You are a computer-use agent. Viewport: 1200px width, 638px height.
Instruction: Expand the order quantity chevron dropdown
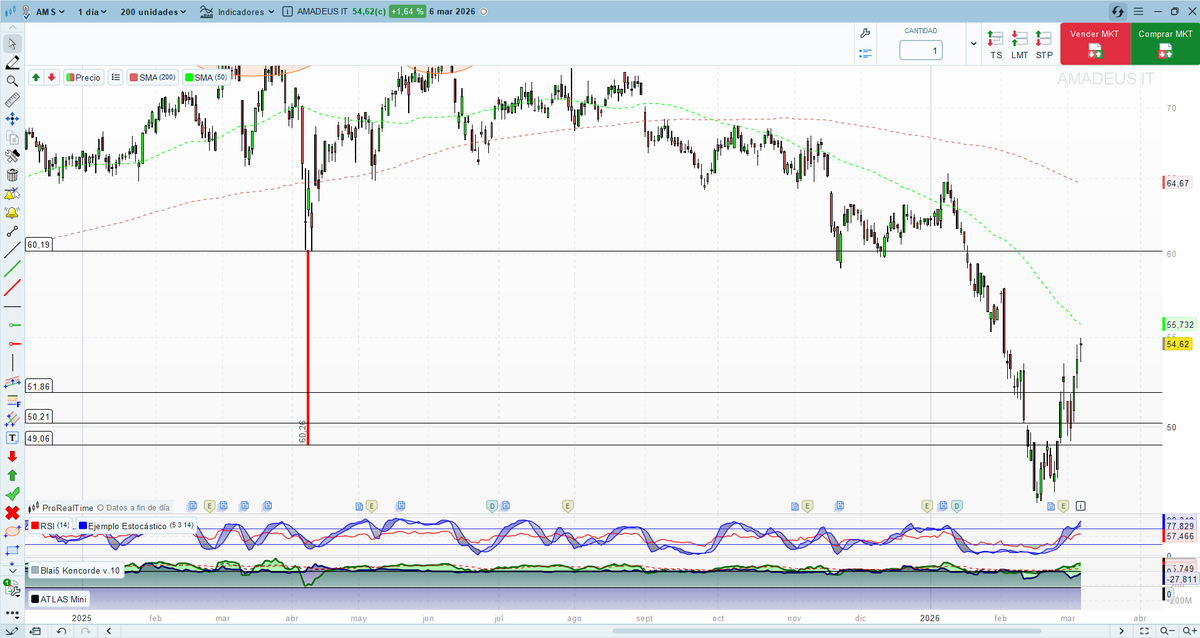click(x=974, y=45)
